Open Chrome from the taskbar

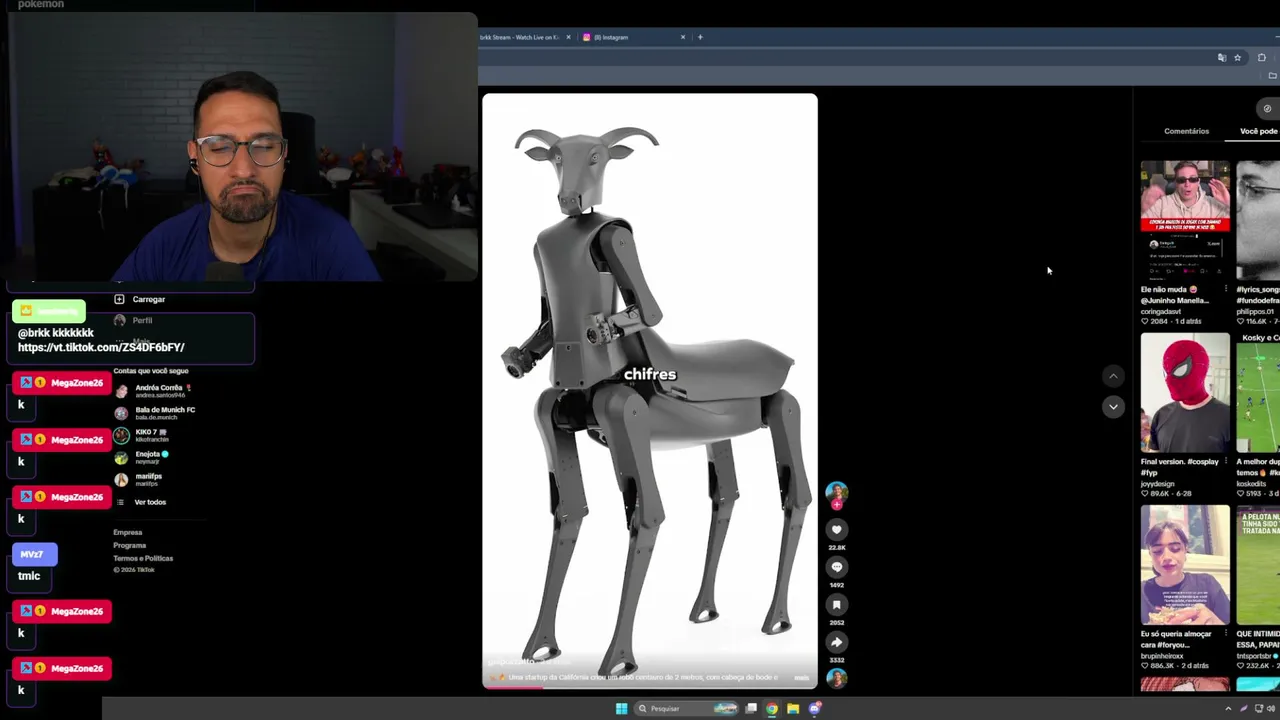point(772,709)
